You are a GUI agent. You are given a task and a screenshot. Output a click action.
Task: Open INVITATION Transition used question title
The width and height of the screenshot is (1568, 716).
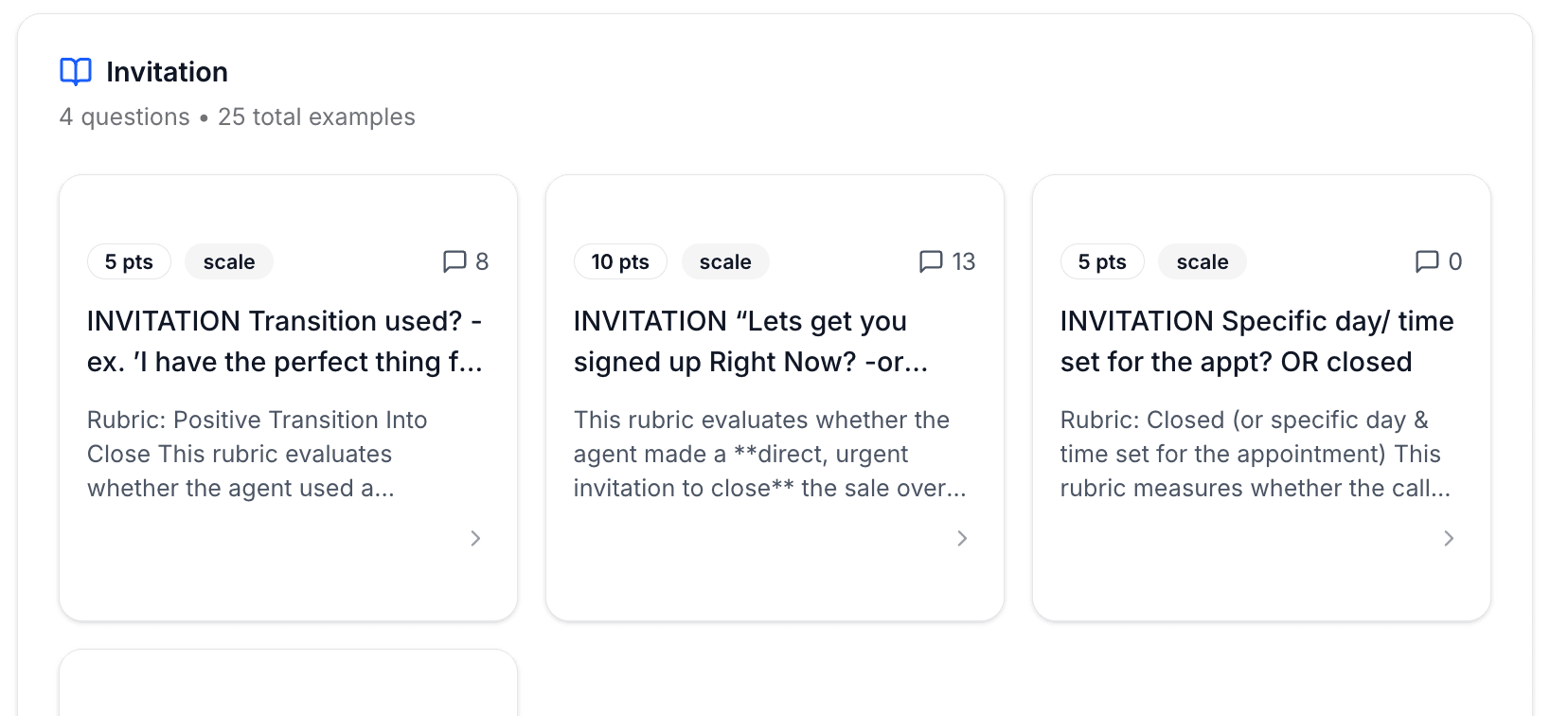(x=284, y=341)
